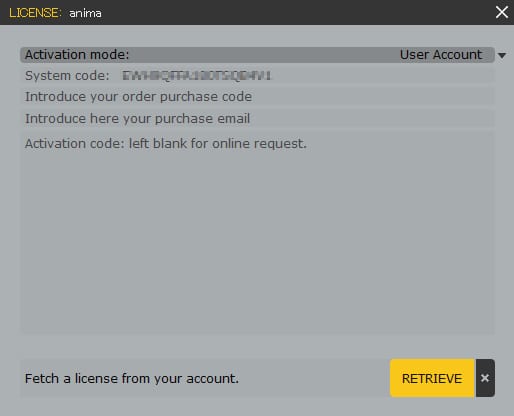Image resolution: width=514 pixels, height=416 pixels.
Task: Click 'Fetch a license from your account.' text
Action: [x=132, y=378]
